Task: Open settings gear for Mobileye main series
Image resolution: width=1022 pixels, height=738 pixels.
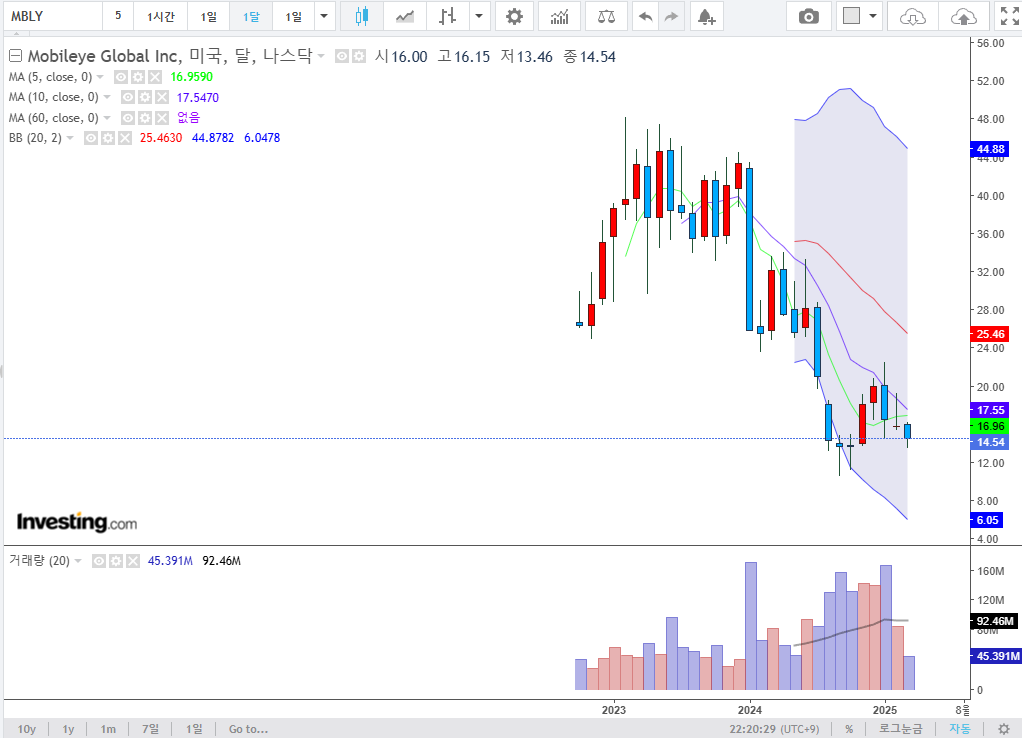Action: (358, 57)
